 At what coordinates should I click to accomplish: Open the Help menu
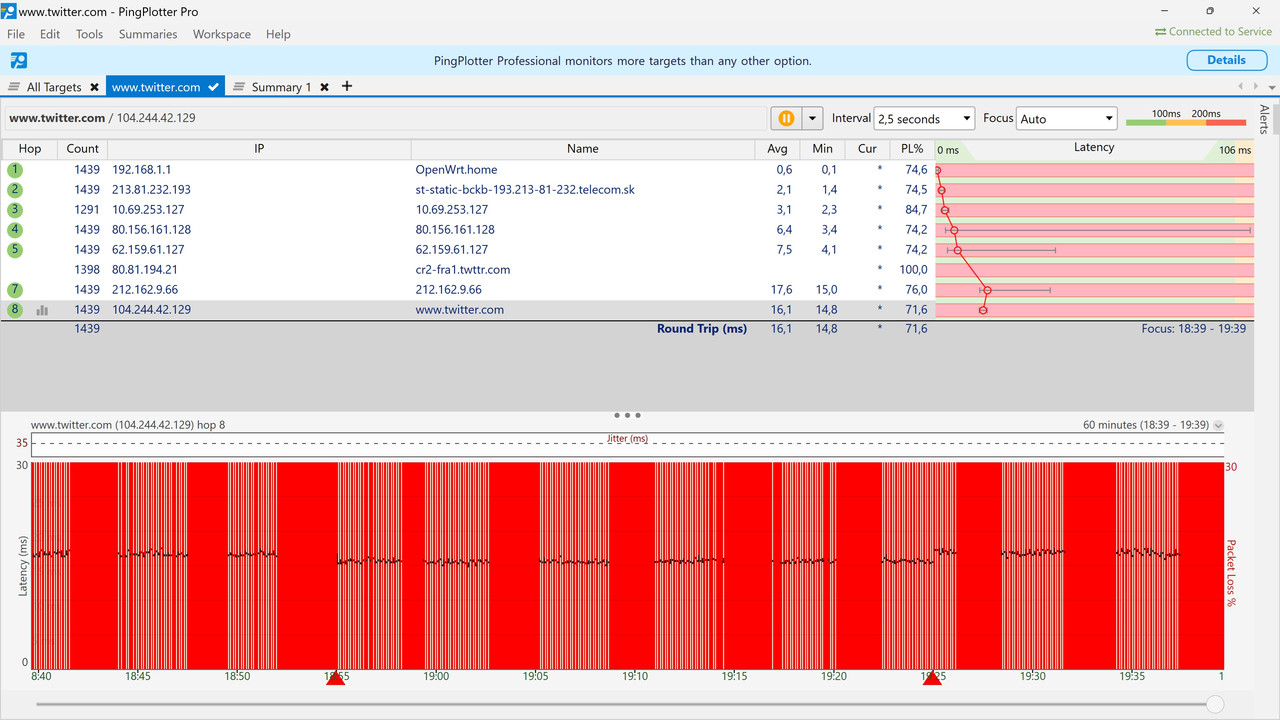click(x=278, y=34)
